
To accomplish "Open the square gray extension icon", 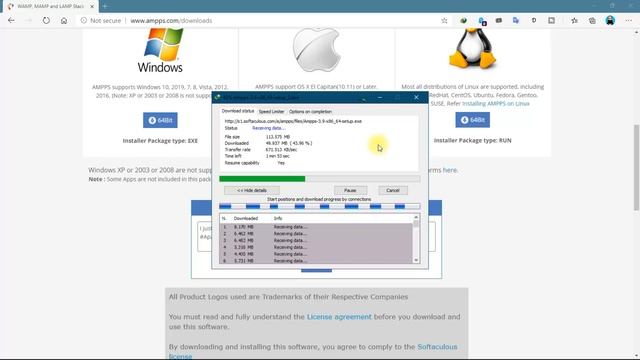I will click(x=551, y=20).
